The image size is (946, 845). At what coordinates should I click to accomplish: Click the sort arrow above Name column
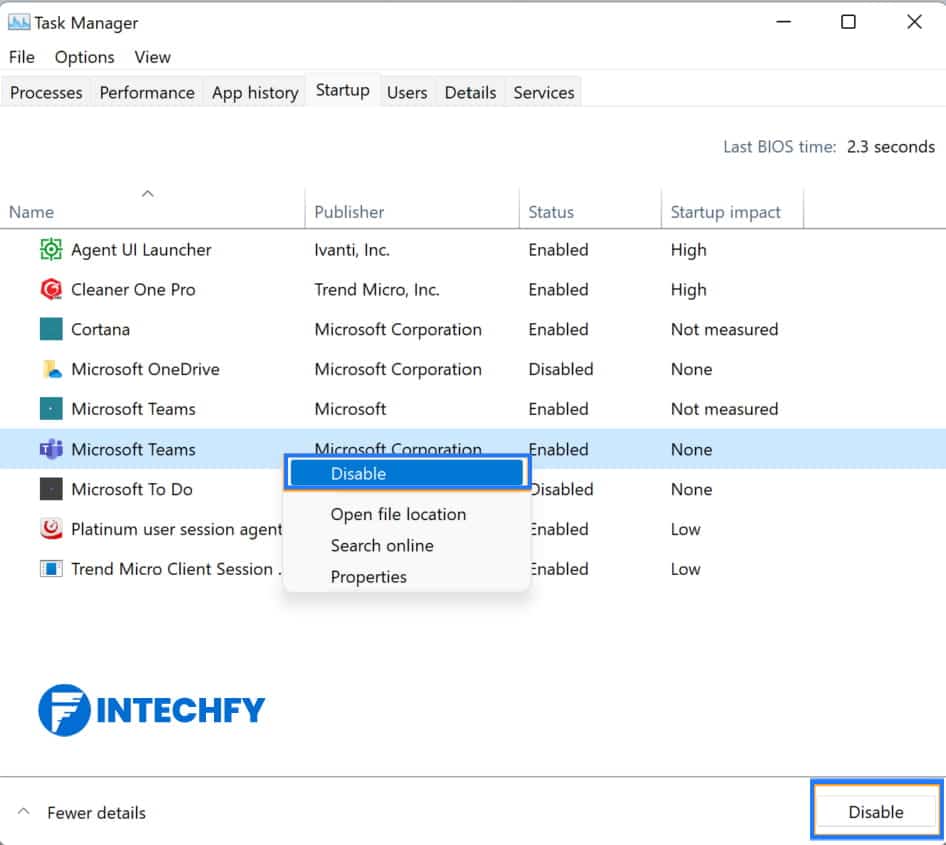[148, 194]
